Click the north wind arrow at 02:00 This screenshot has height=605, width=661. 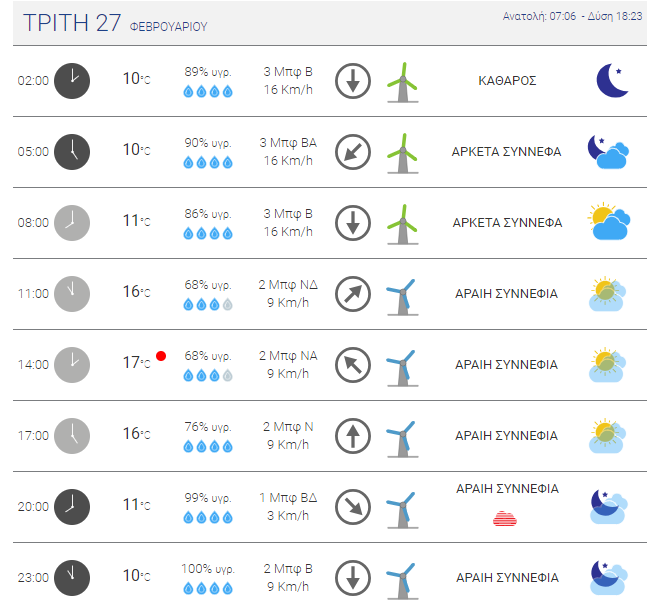pyautogui.click(x=353, y=81)
